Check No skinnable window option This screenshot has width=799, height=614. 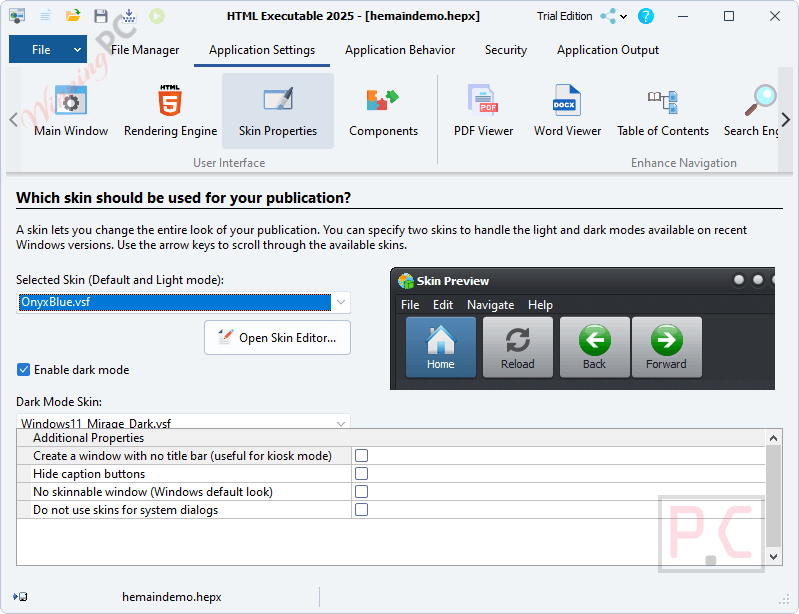361,492
